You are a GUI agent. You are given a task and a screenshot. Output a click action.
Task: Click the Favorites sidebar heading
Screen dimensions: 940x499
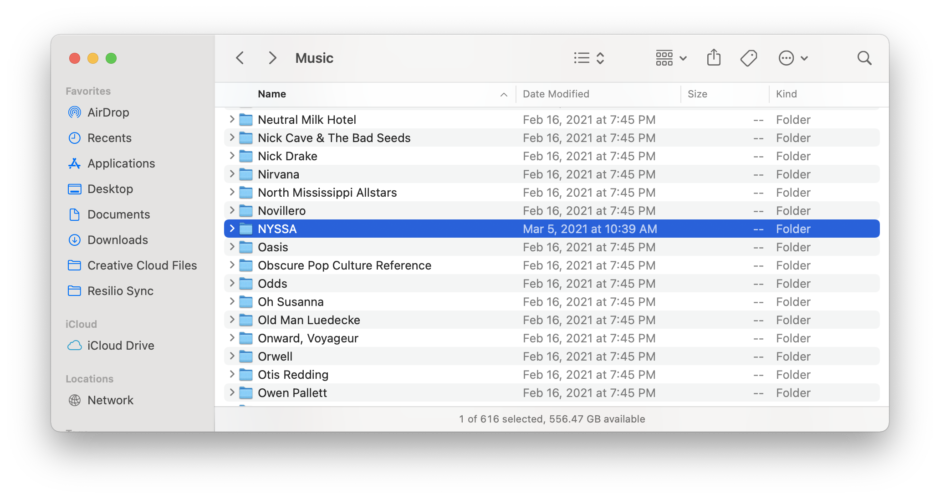(88, 91)
